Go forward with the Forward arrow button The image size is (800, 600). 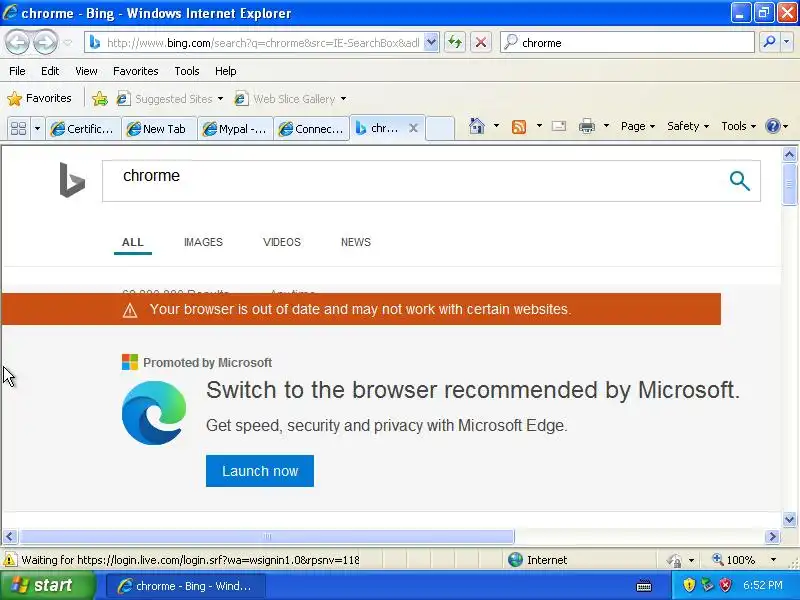(46, 42)
